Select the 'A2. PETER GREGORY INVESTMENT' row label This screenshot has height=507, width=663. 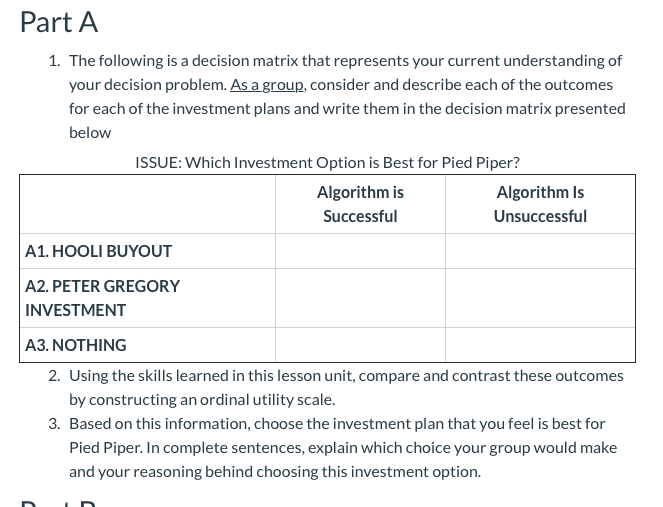tap(102, 298)
